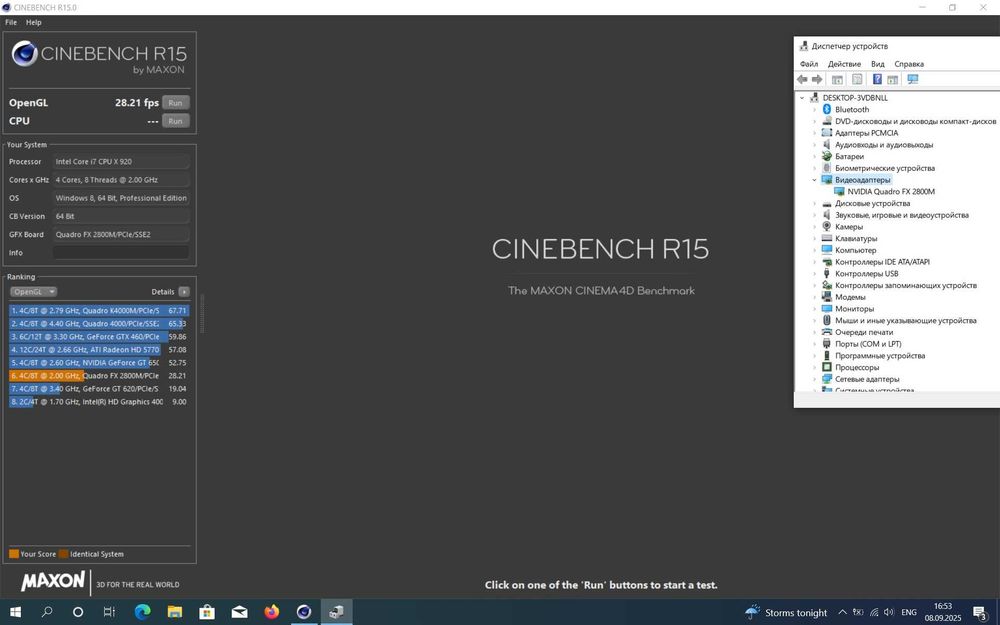Open File Explorer from taskbar

click(175, 612)
